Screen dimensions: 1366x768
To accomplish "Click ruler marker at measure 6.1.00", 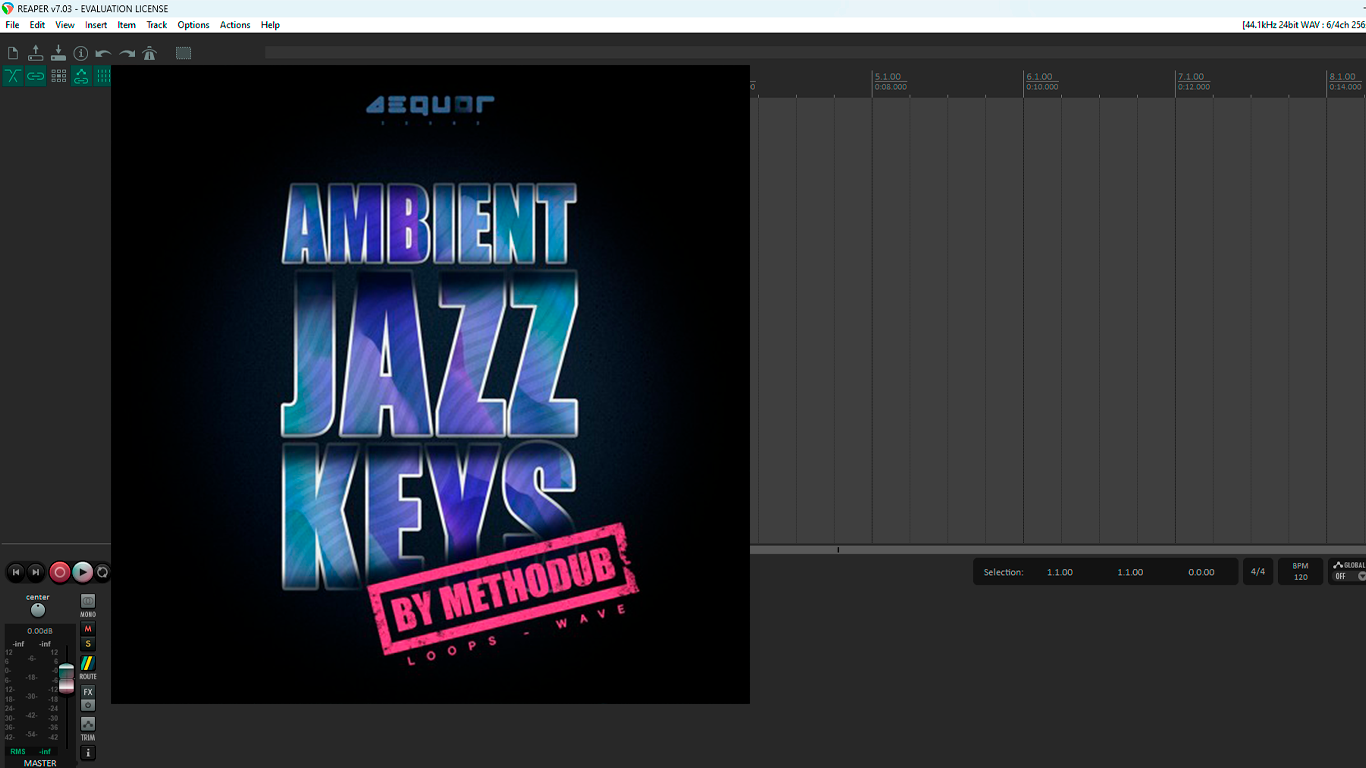I will pos(1039,77).
